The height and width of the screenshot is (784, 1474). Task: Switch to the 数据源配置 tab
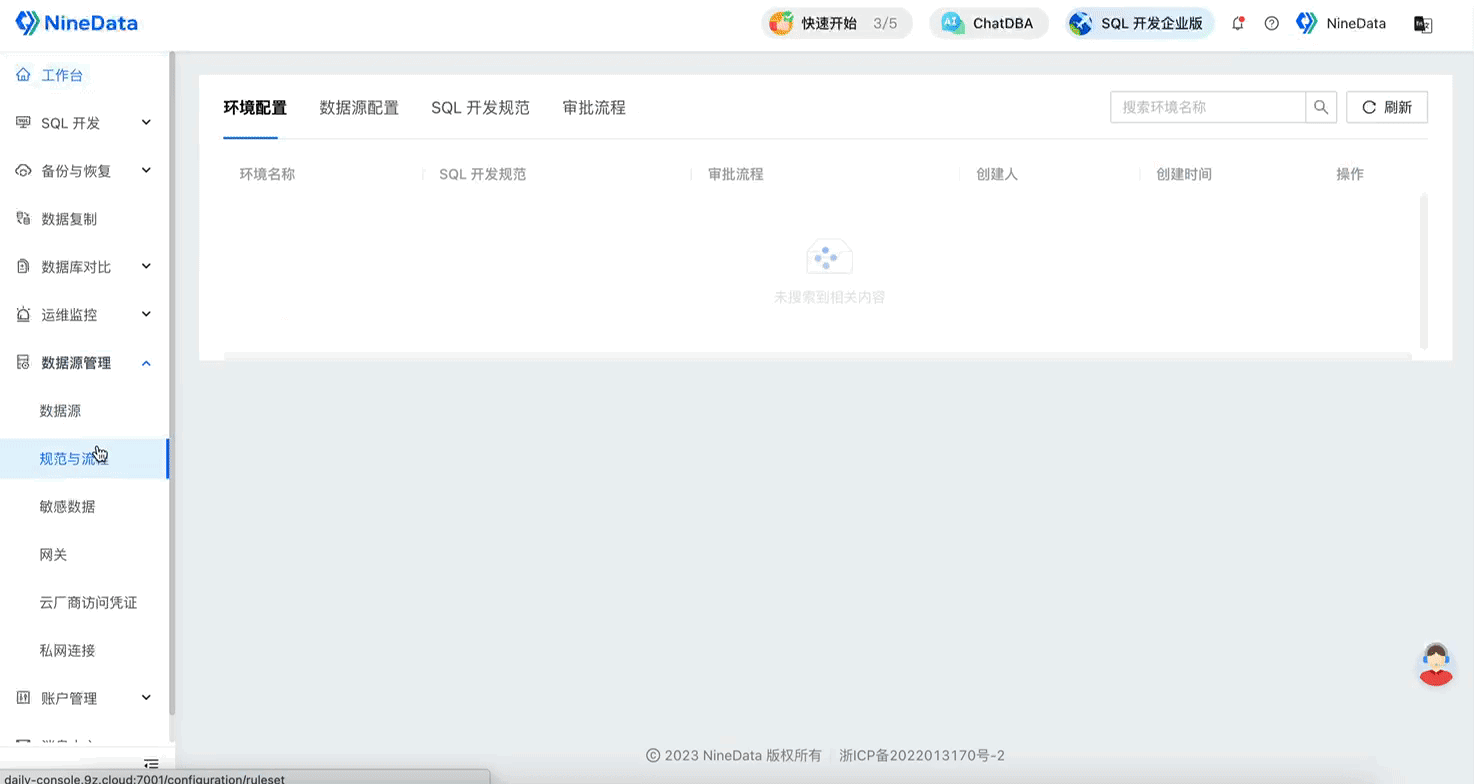(359, 108)
